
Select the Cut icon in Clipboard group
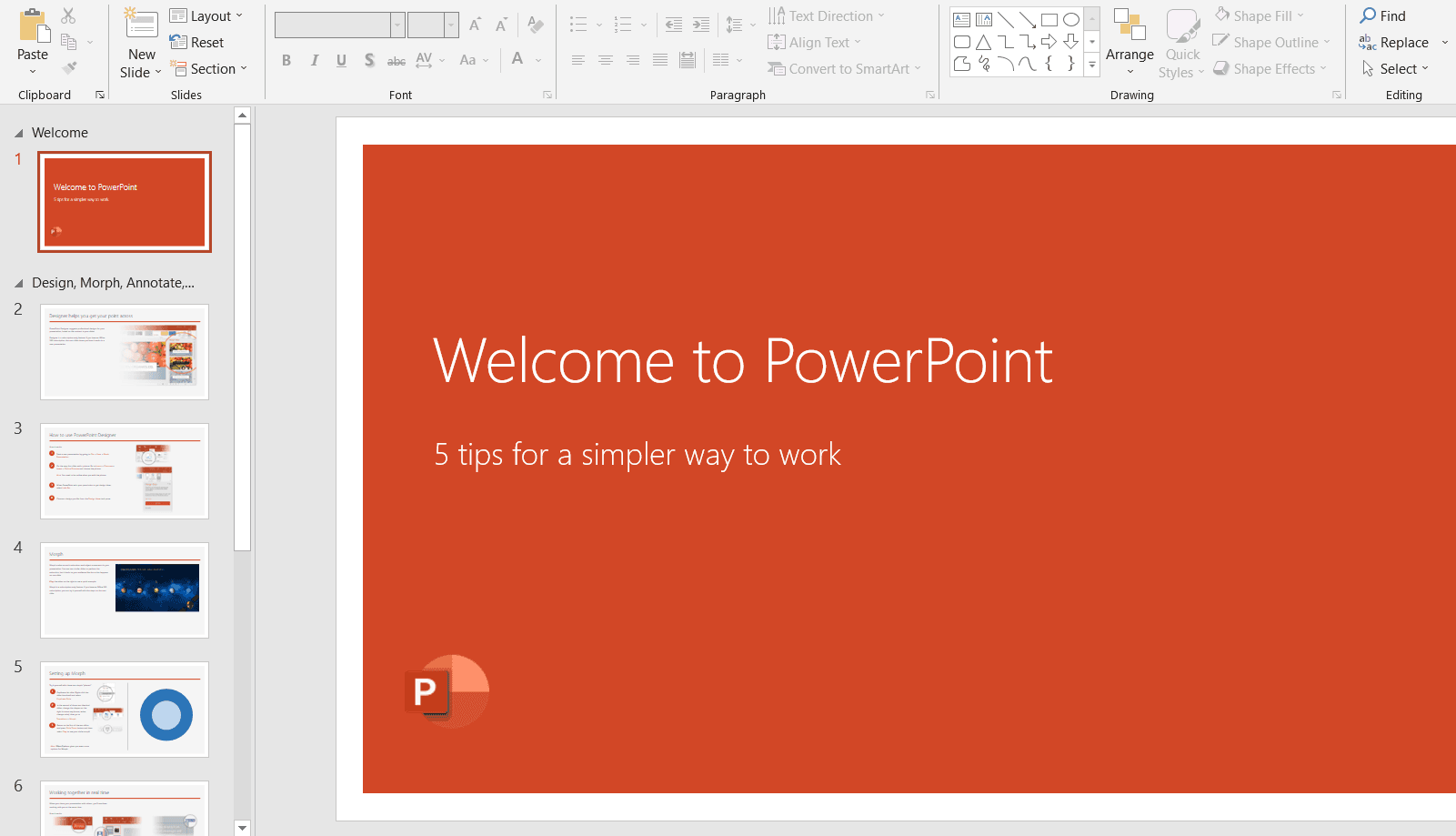[x=68, y=15]
